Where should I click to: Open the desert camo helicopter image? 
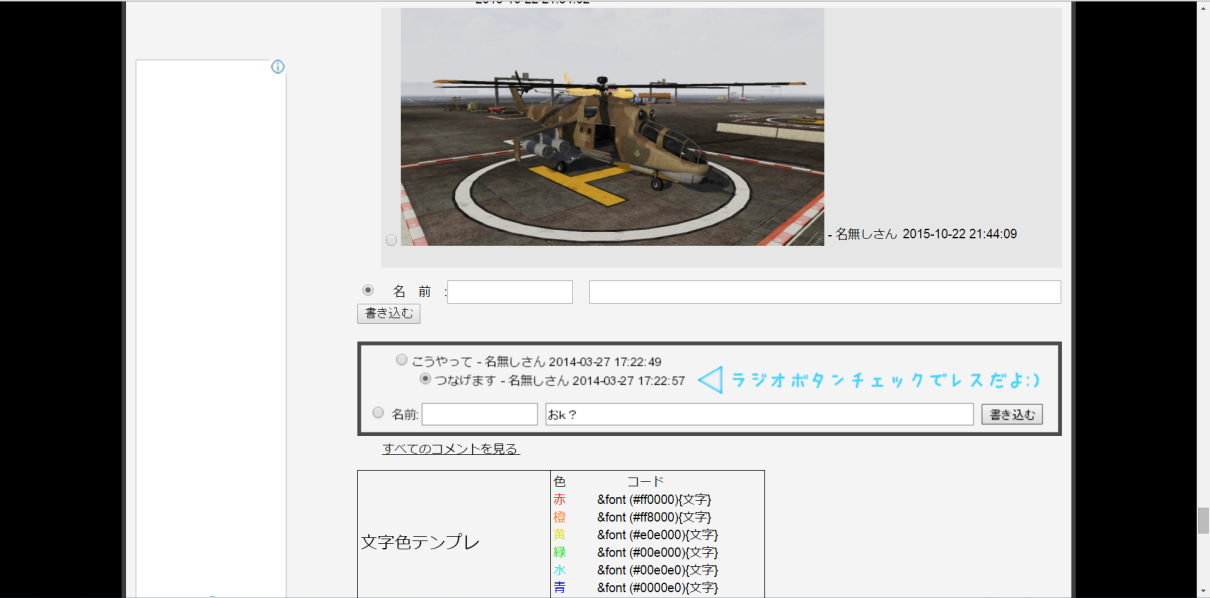point(612,127)
